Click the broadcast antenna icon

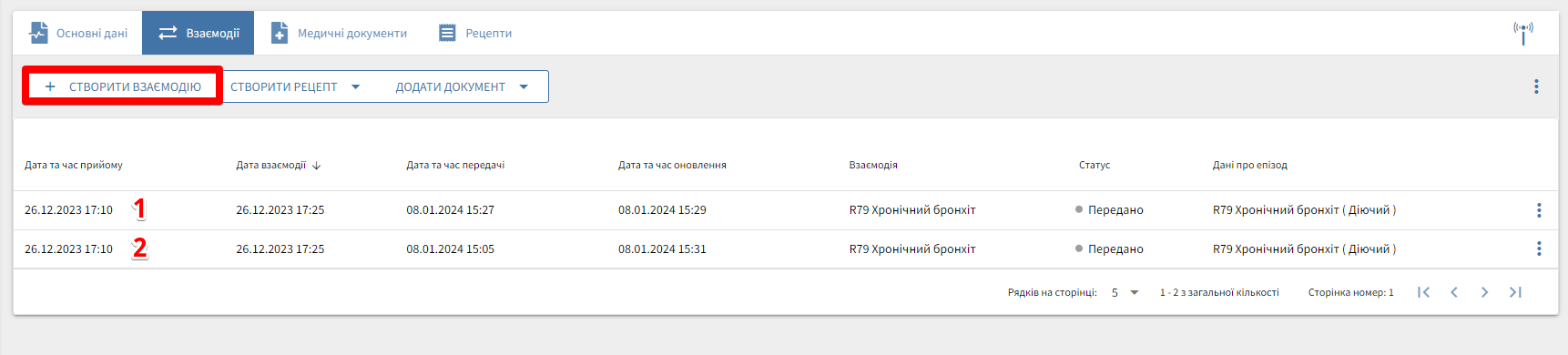1522,33
